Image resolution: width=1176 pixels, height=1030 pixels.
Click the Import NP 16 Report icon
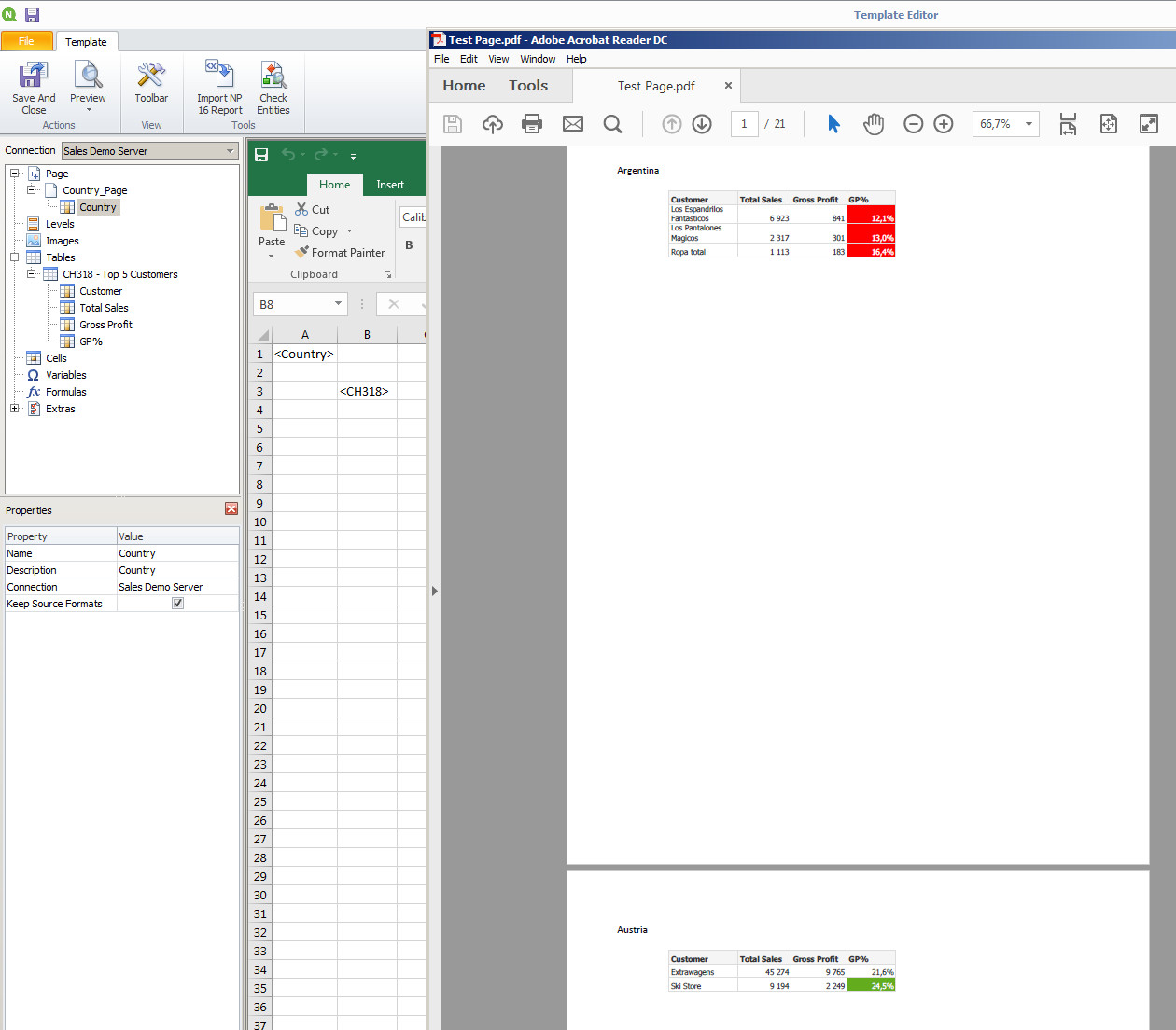click(219, 77)
